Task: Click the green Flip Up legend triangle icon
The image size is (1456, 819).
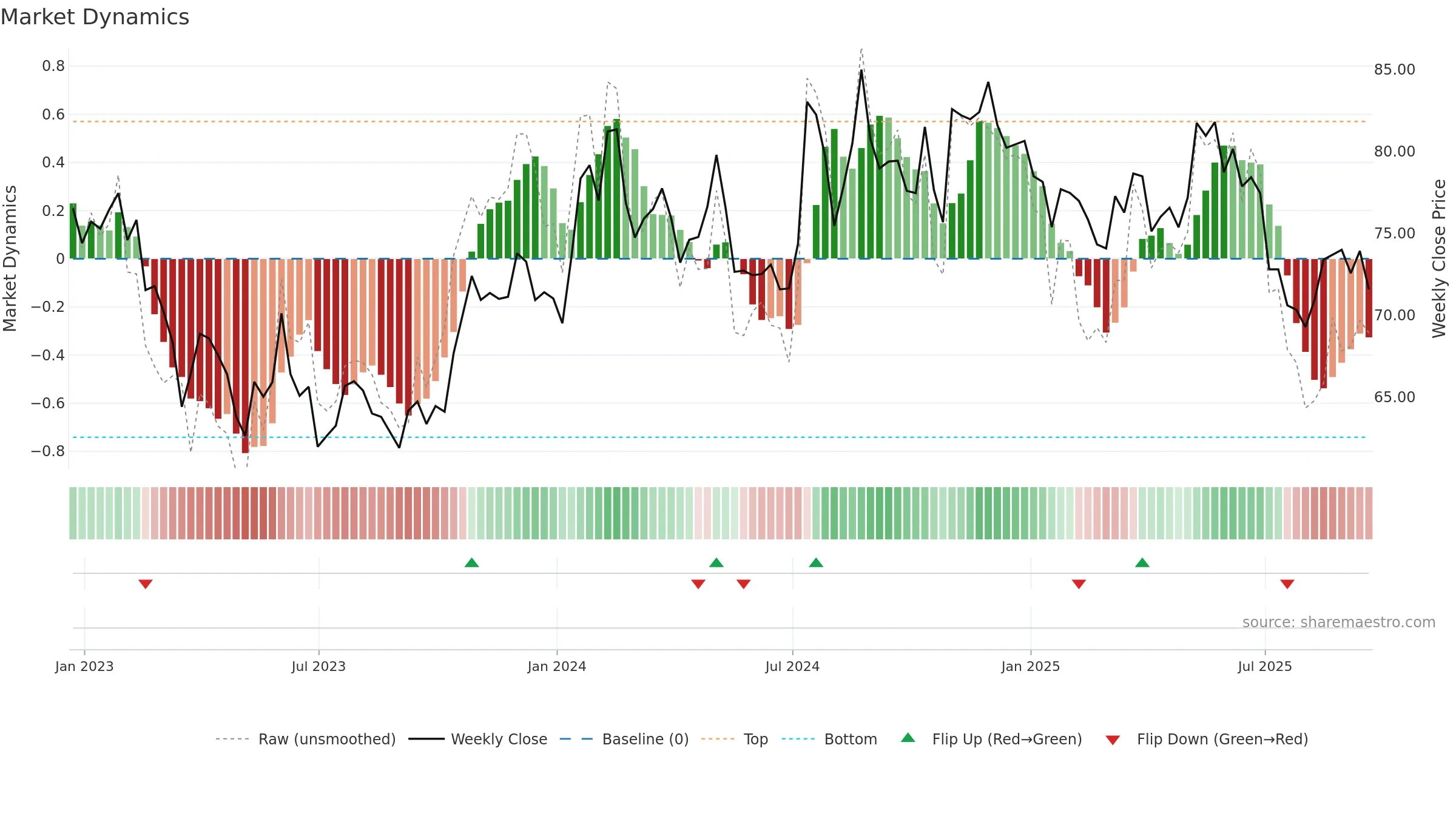Action: 908,738
